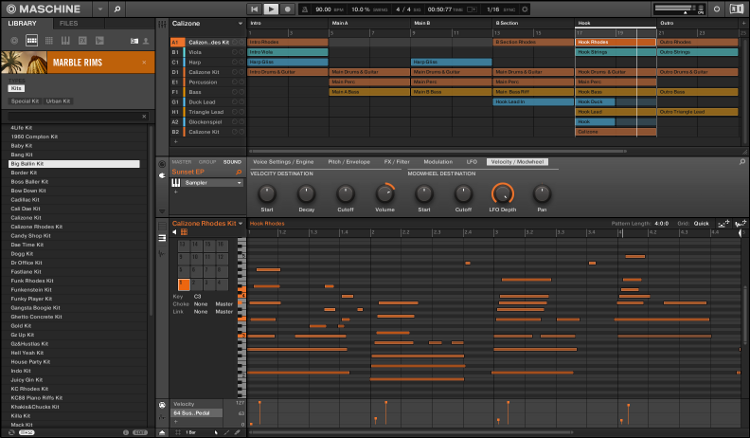Open the Calizone project dropdown

point(240,23)
